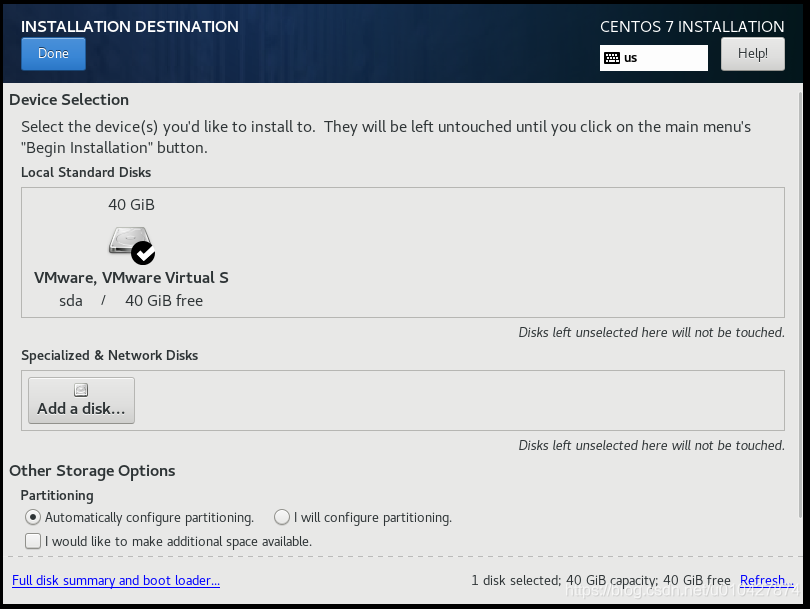Viewport: 810px width, 609px height.
Task: Click the 40 GiB disk size label
Action: 131,205
